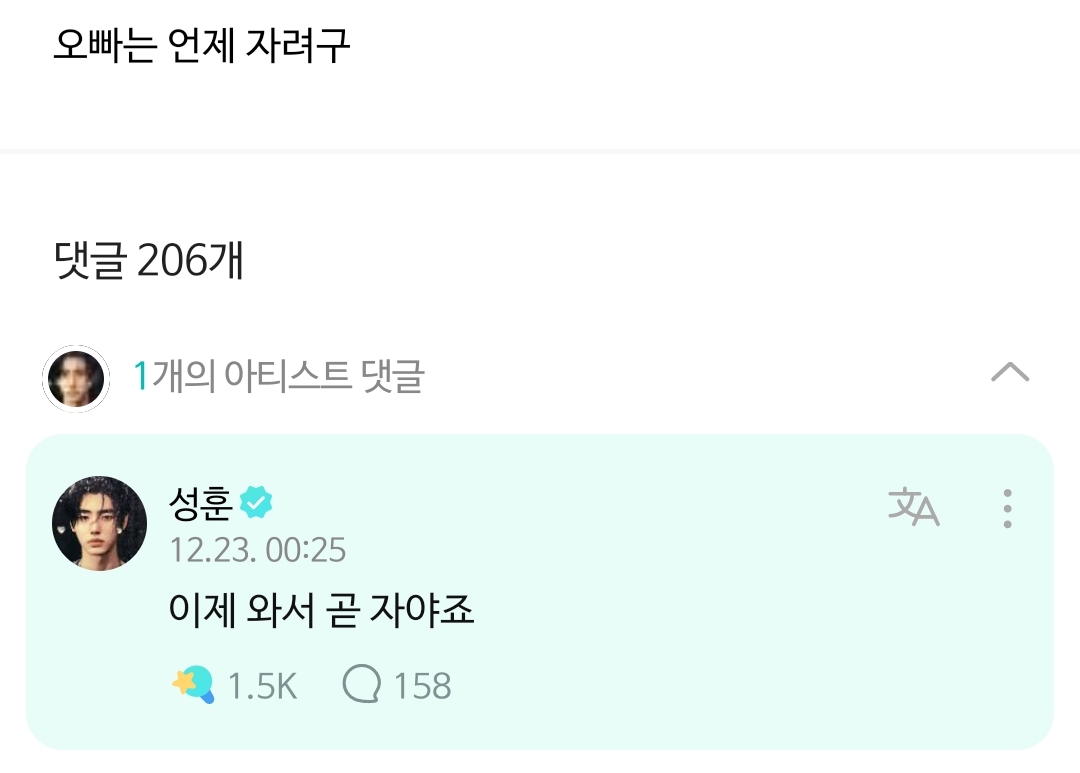Tap the star cheer icon on the comment

[192, 686]
